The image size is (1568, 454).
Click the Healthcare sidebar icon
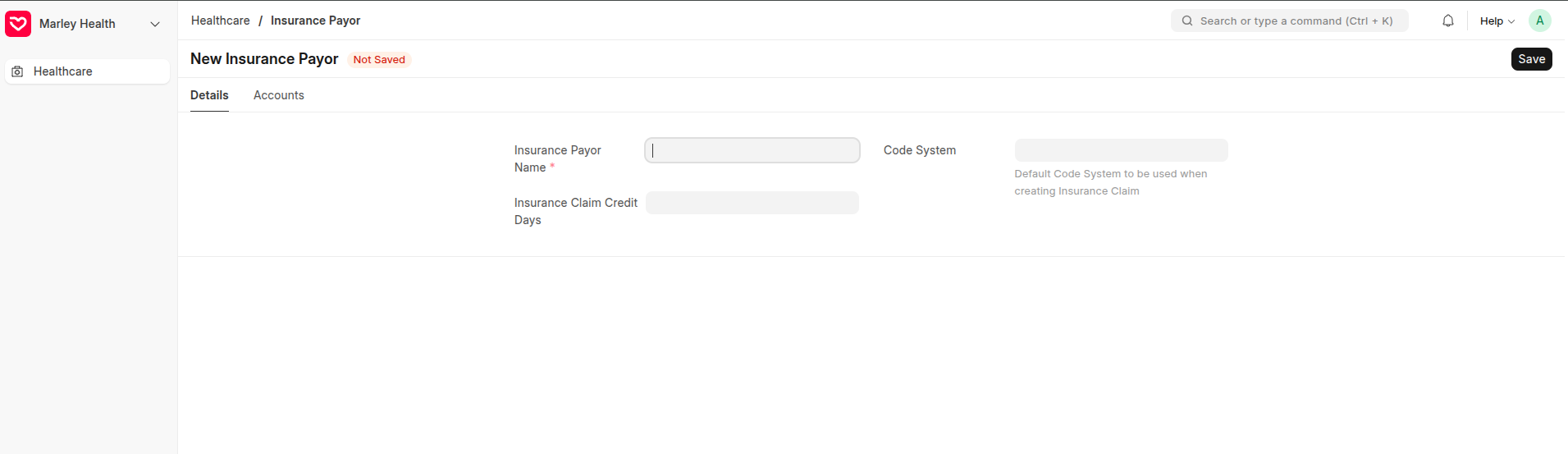(17, 71)
